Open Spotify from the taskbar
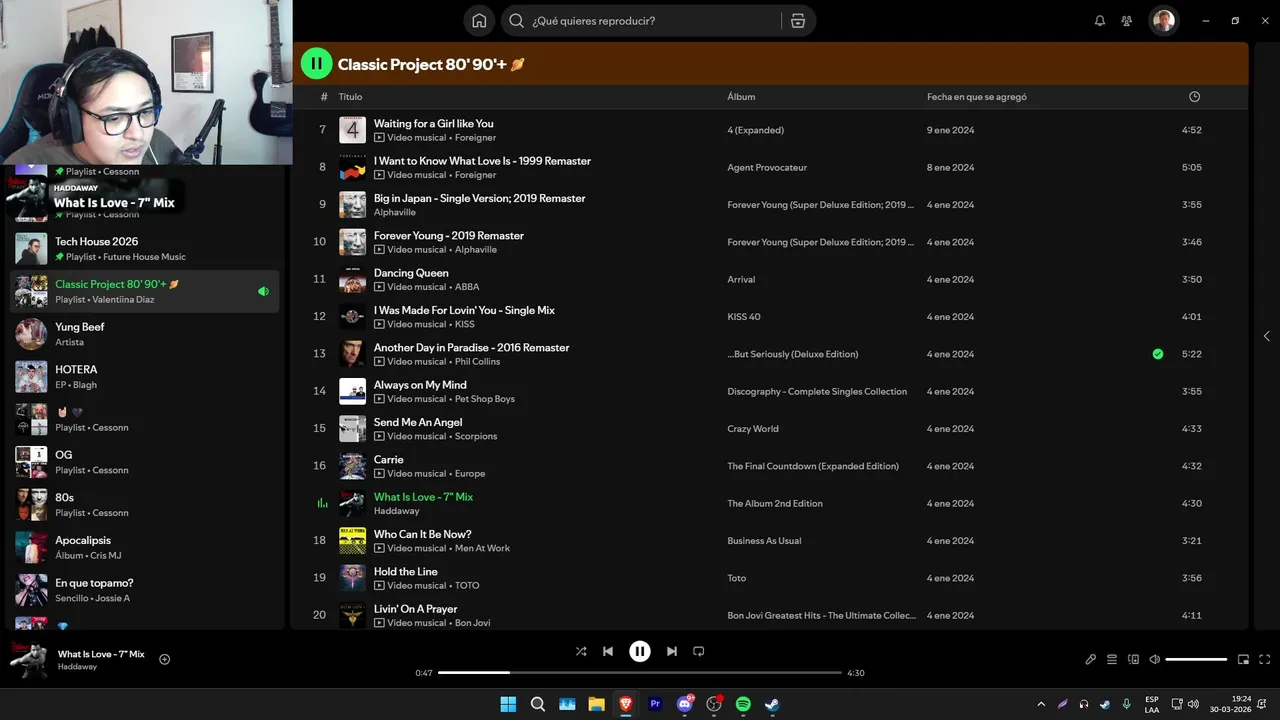 tap(743, 704)
